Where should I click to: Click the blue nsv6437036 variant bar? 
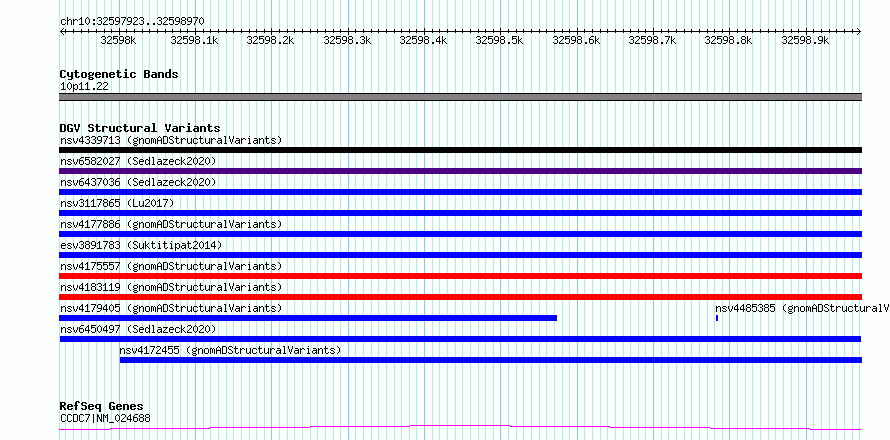click(x=461, y=192)
